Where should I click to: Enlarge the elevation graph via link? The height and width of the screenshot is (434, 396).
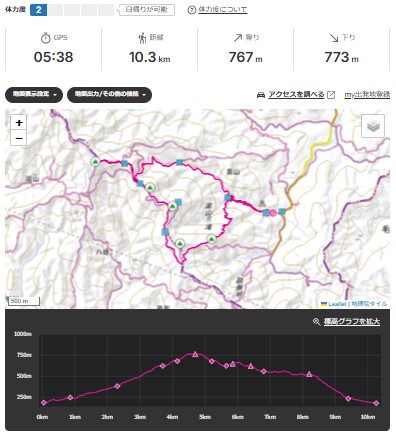[x=352, y=322]
